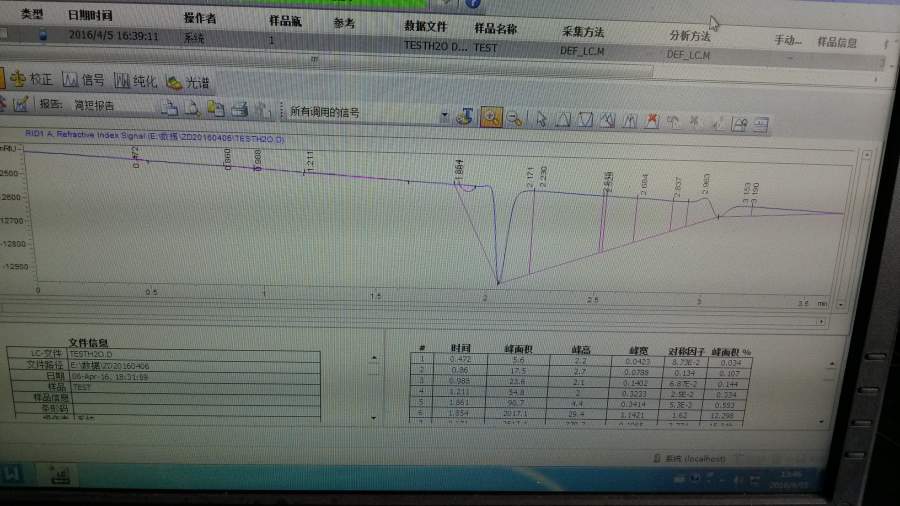Open the 信号 signal tab
900x506 pixels.
pos(83,80)
